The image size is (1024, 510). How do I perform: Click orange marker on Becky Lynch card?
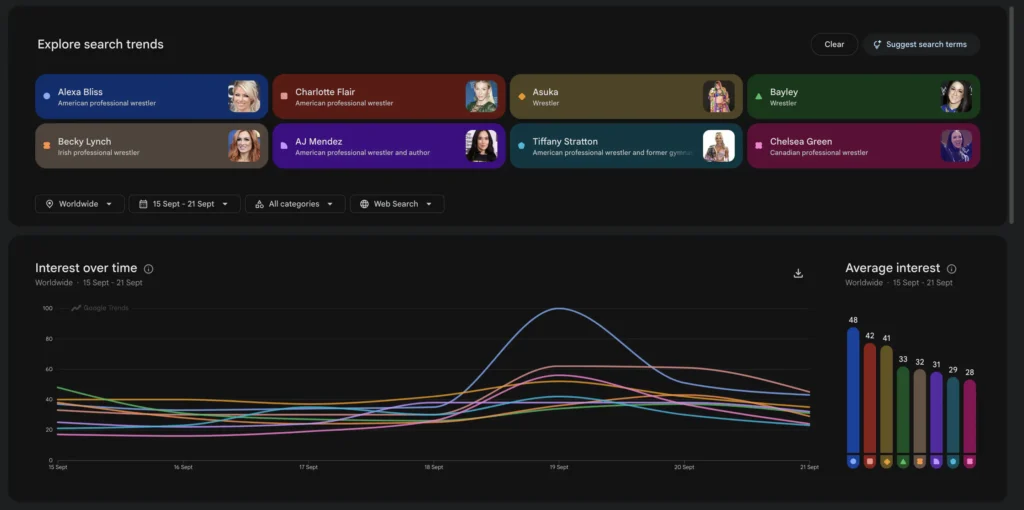coord(46,146)
